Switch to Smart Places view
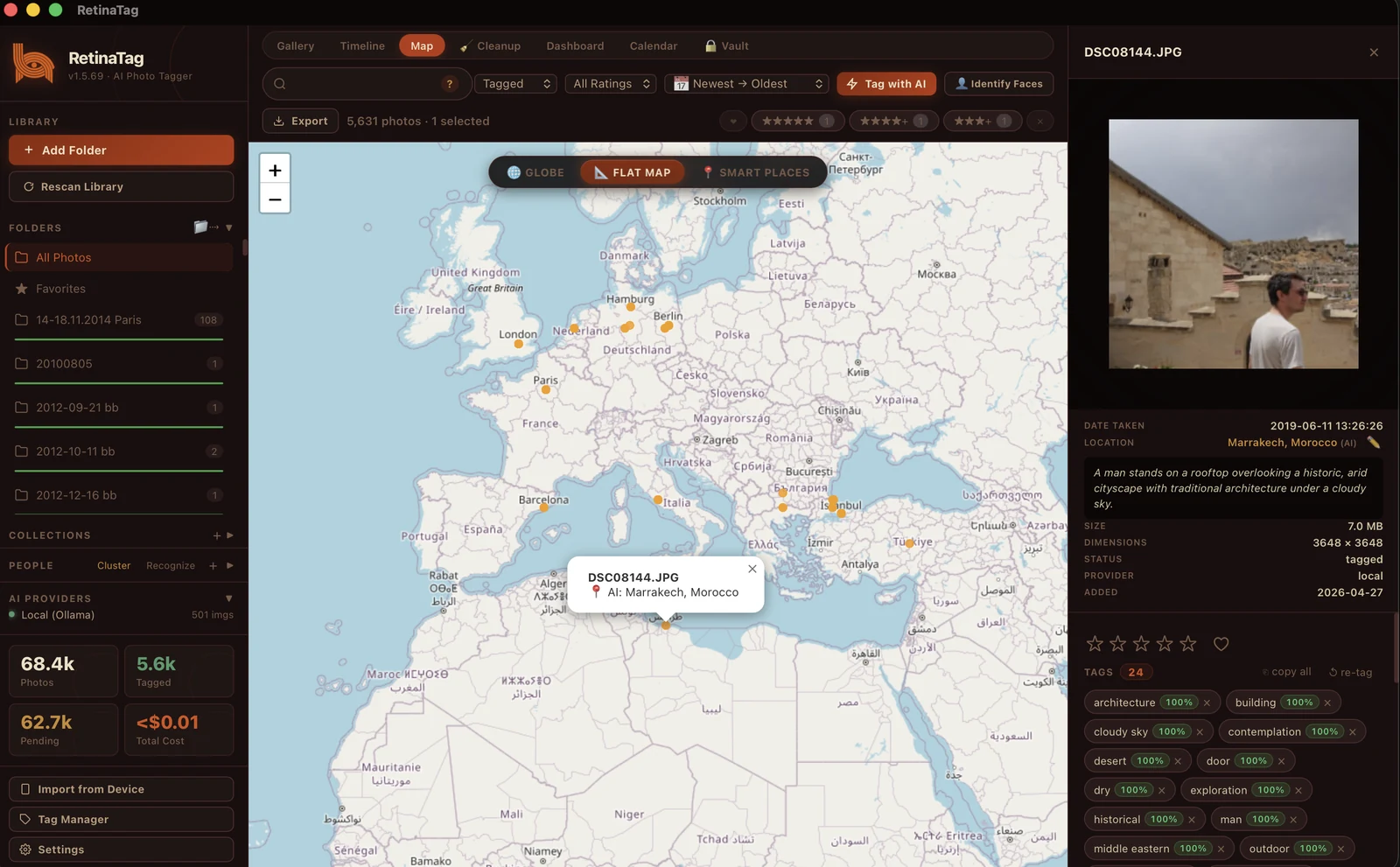1400x867 pixels. (756, 172)
